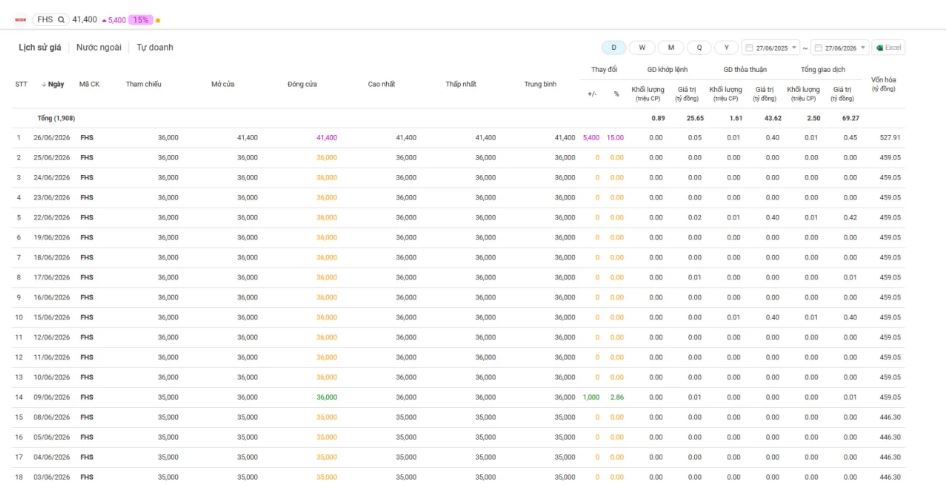Screen dimensions: 947x487
Task: Click date 12/06/2026 in row 11
Action: pos(52,337)
